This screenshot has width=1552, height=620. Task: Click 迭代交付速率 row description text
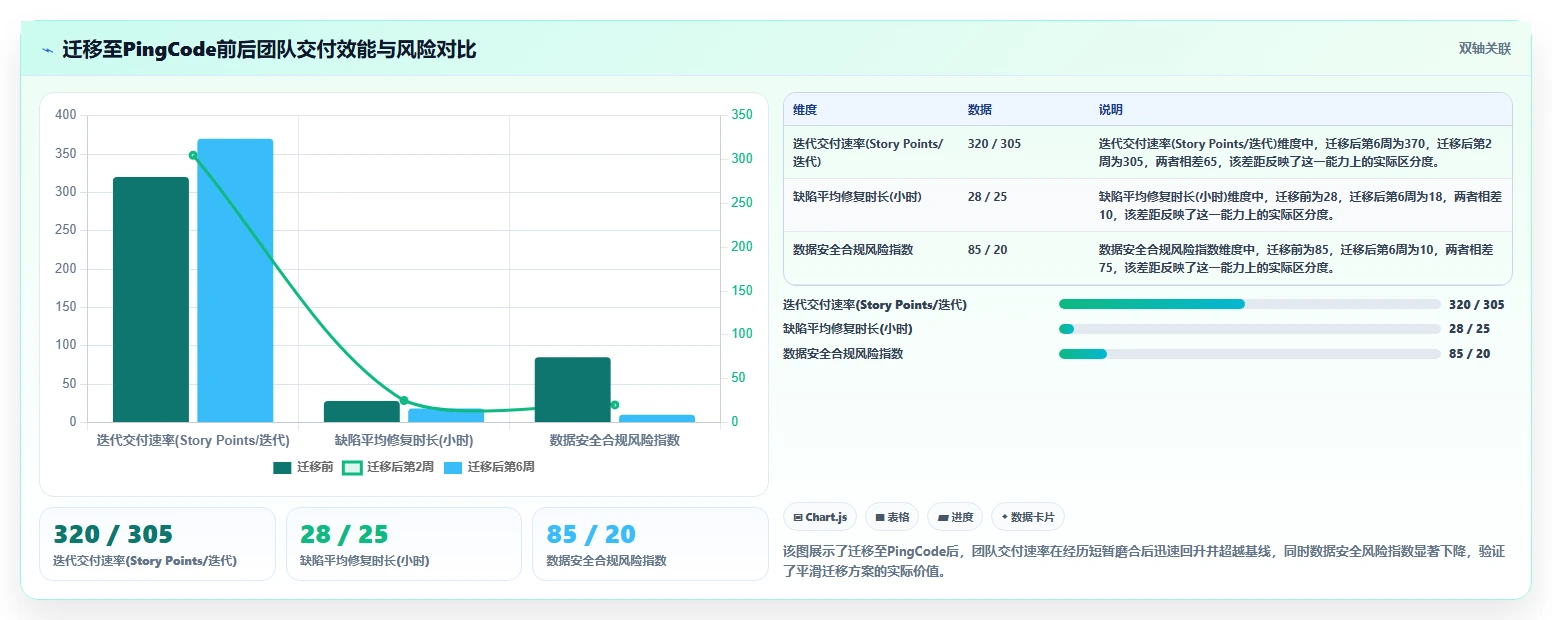tap(1295, 152)
